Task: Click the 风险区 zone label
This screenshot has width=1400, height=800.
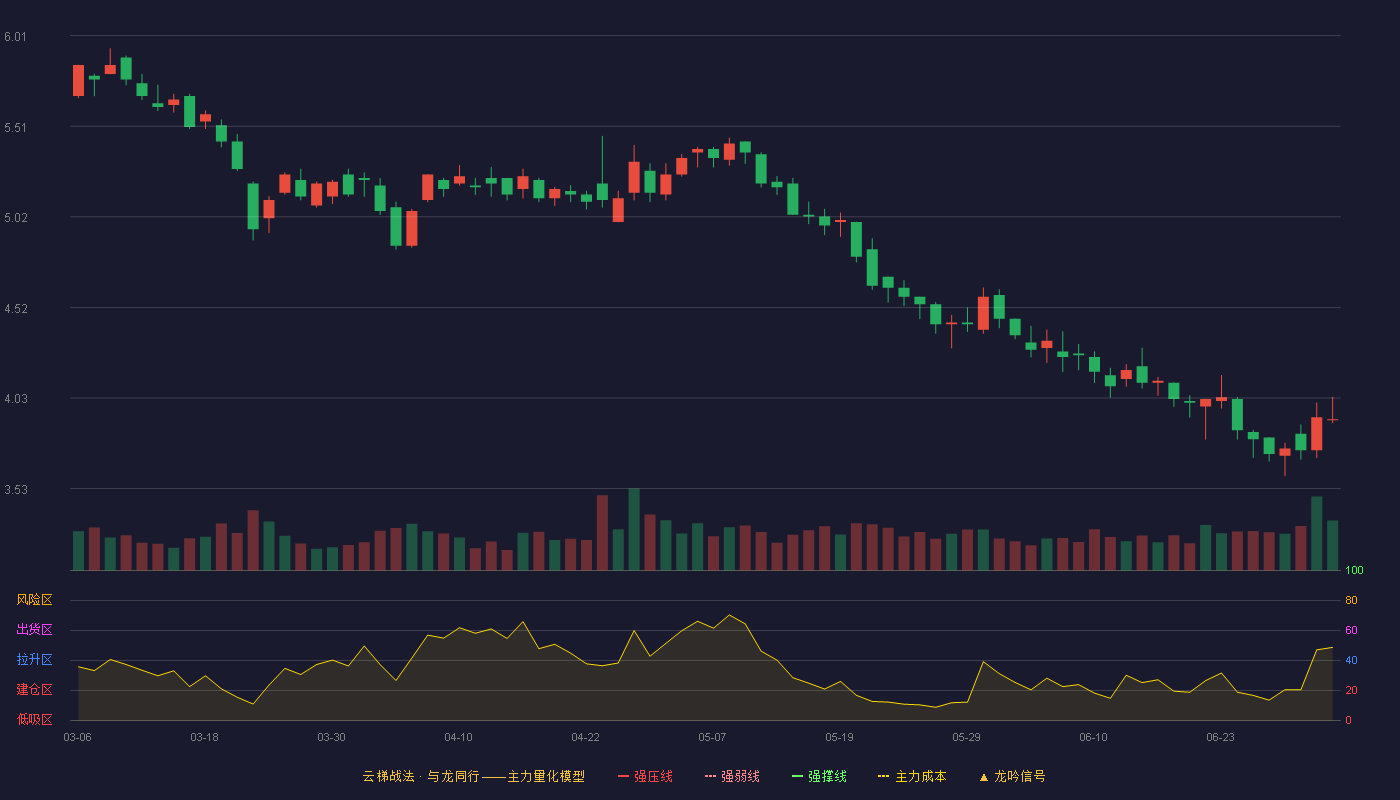Action: tap(34, 600)
